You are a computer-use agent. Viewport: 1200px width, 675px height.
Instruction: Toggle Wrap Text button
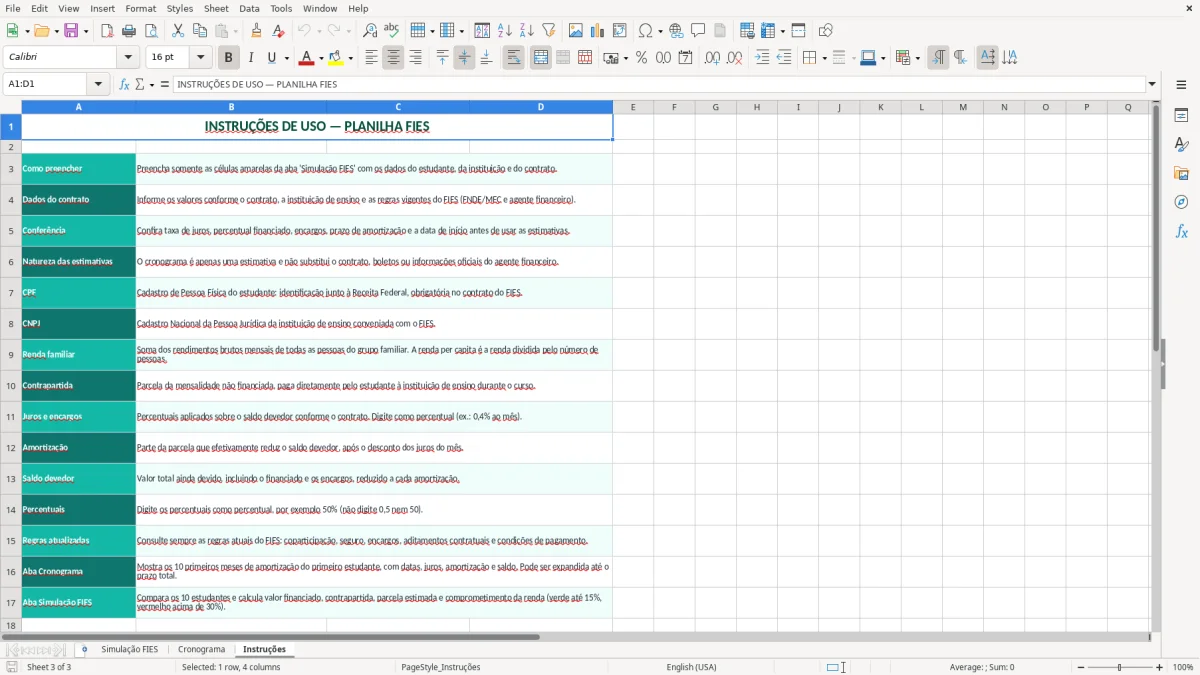tap(513, 58)
